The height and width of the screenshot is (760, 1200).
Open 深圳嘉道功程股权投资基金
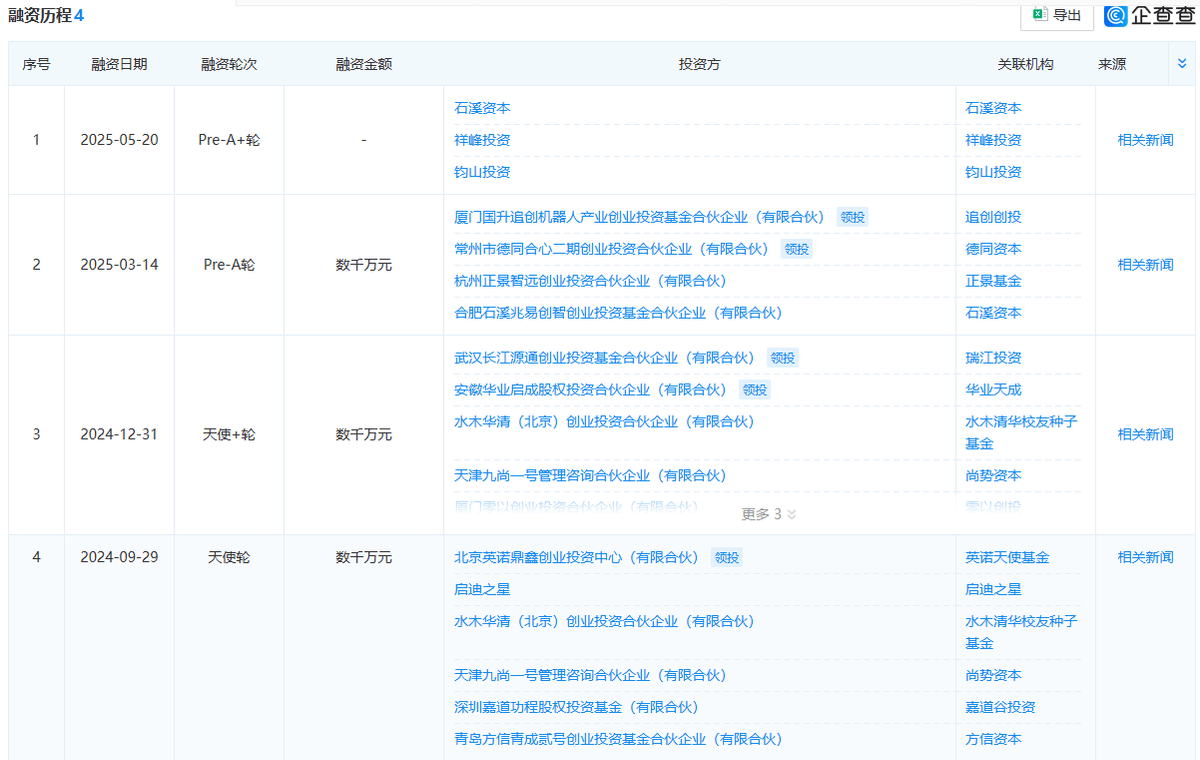point(577,707)
